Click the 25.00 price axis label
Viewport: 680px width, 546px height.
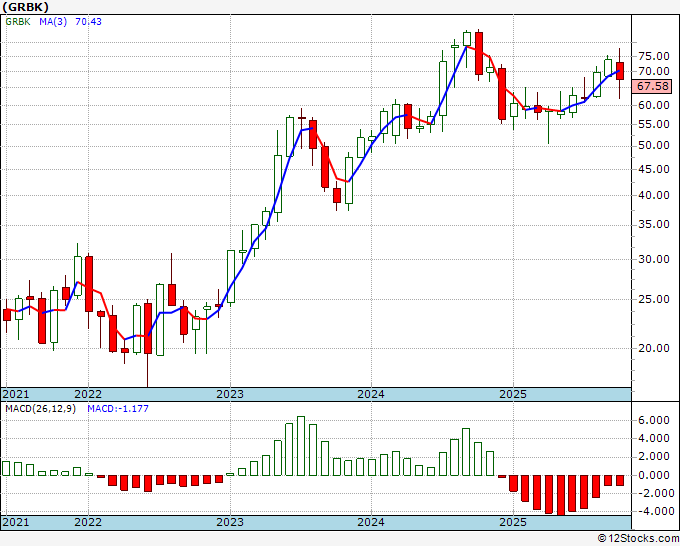[654, 299]
